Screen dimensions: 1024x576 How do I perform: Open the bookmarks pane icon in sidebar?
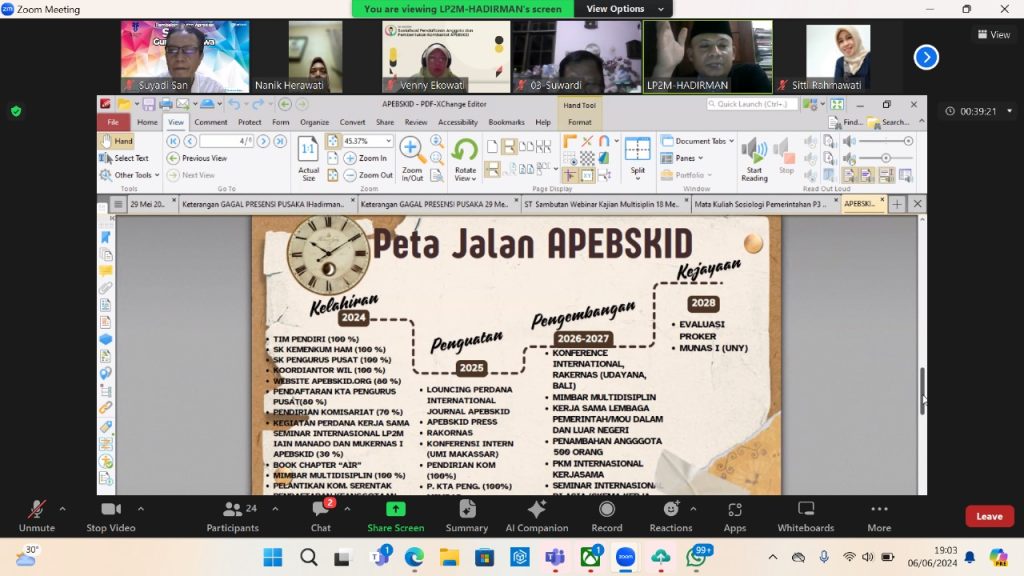pyautogui.click(x=106, y=237)
